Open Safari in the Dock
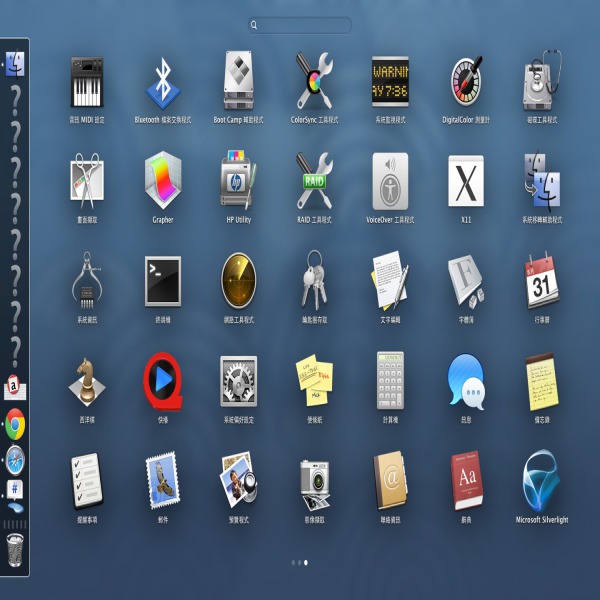The width and height of the screenshot is (600, 600). (x=15, y=460)
